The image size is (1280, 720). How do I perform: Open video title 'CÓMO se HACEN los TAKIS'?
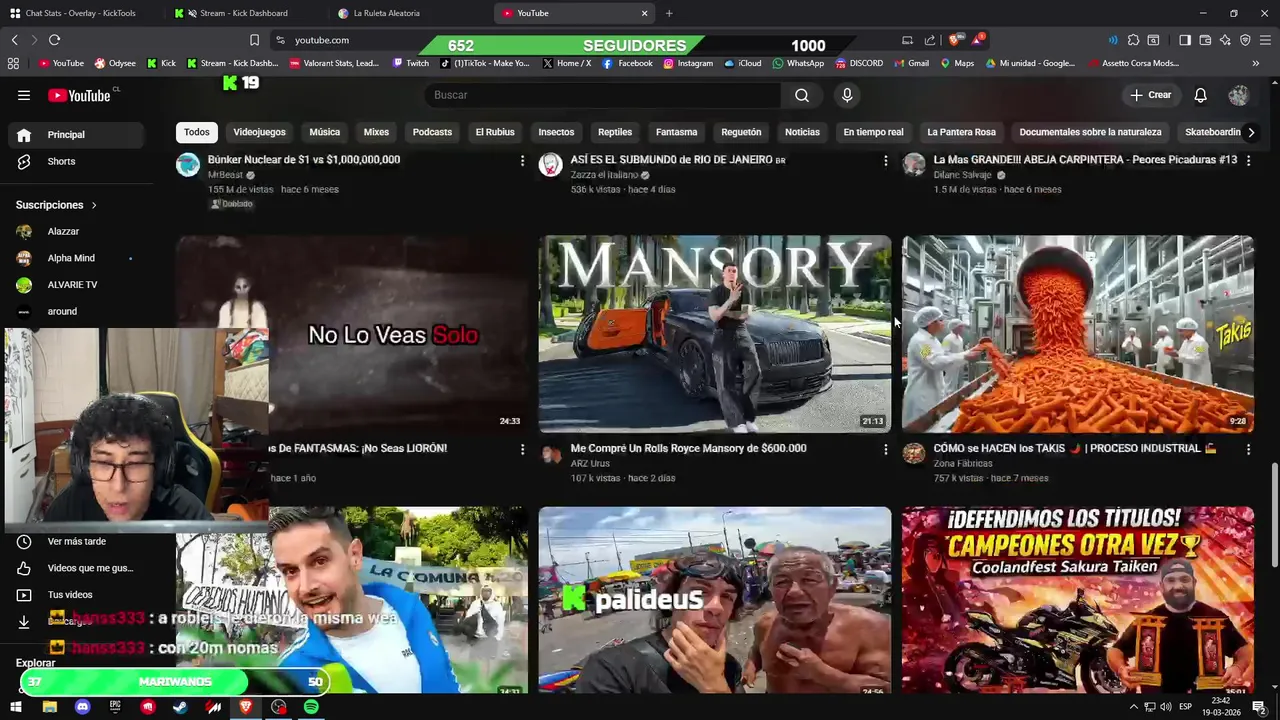[x=1075, y=449]
